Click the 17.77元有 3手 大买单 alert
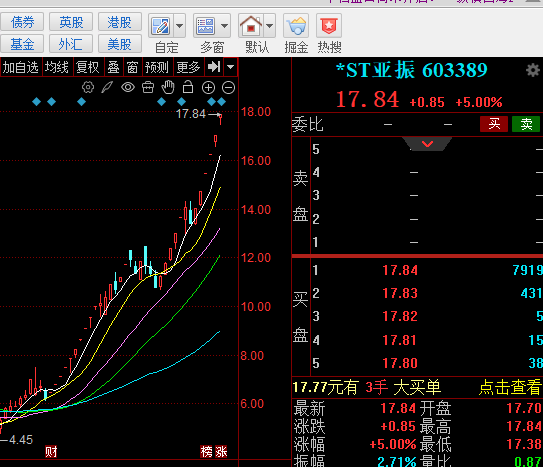The width and height of the screenshot is (543, 467). (x=367, y=387)
